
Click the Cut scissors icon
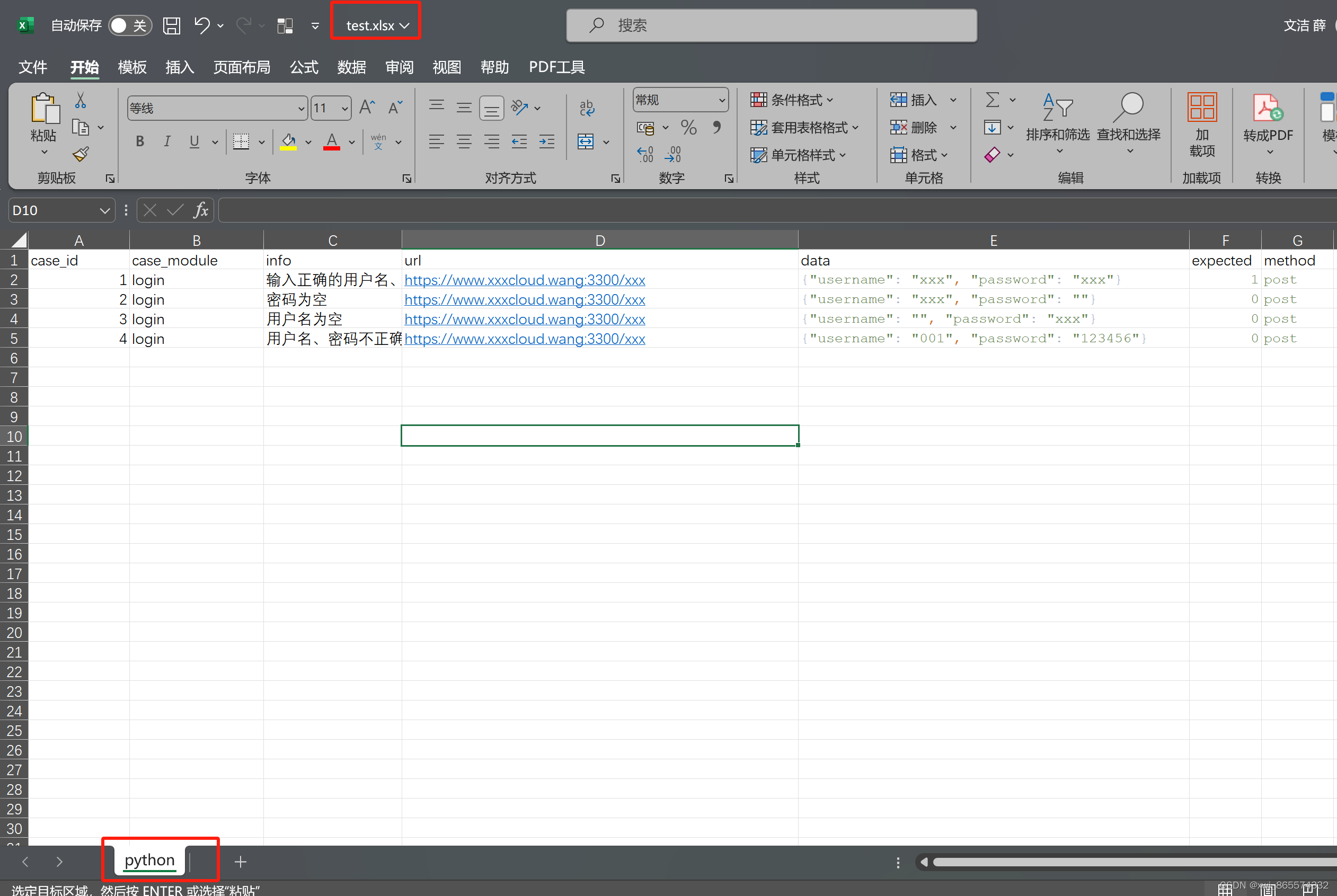(81, 101)
